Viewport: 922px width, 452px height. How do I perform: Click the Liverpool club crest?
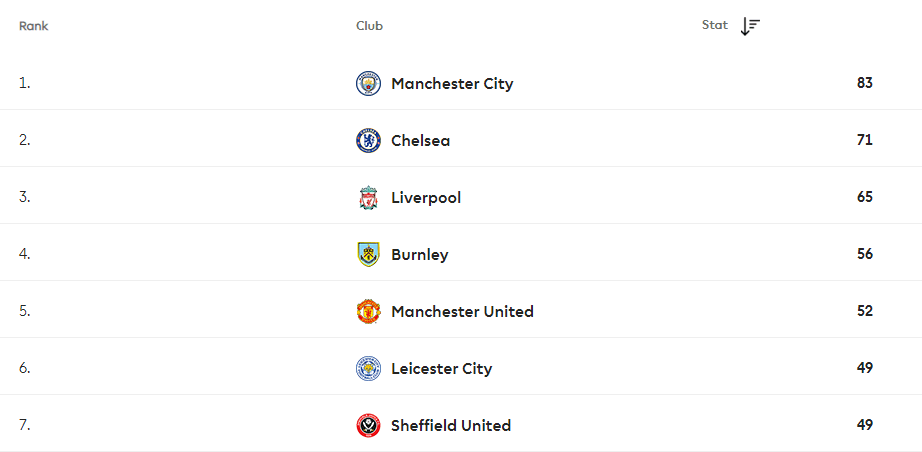[x=368, y=197]
